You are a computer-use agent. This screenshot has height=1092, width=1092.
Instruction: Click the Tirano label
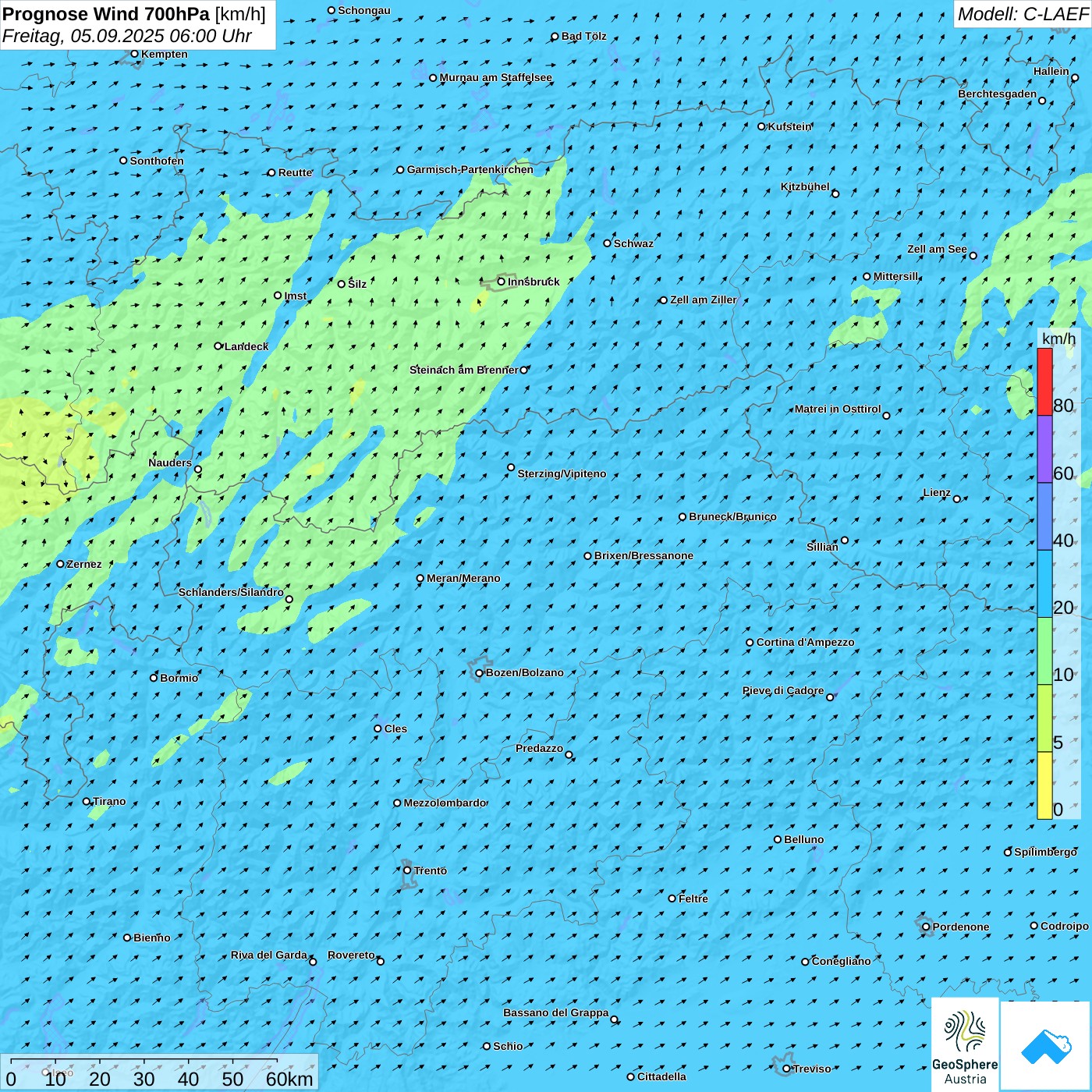[x=109, y=801]
